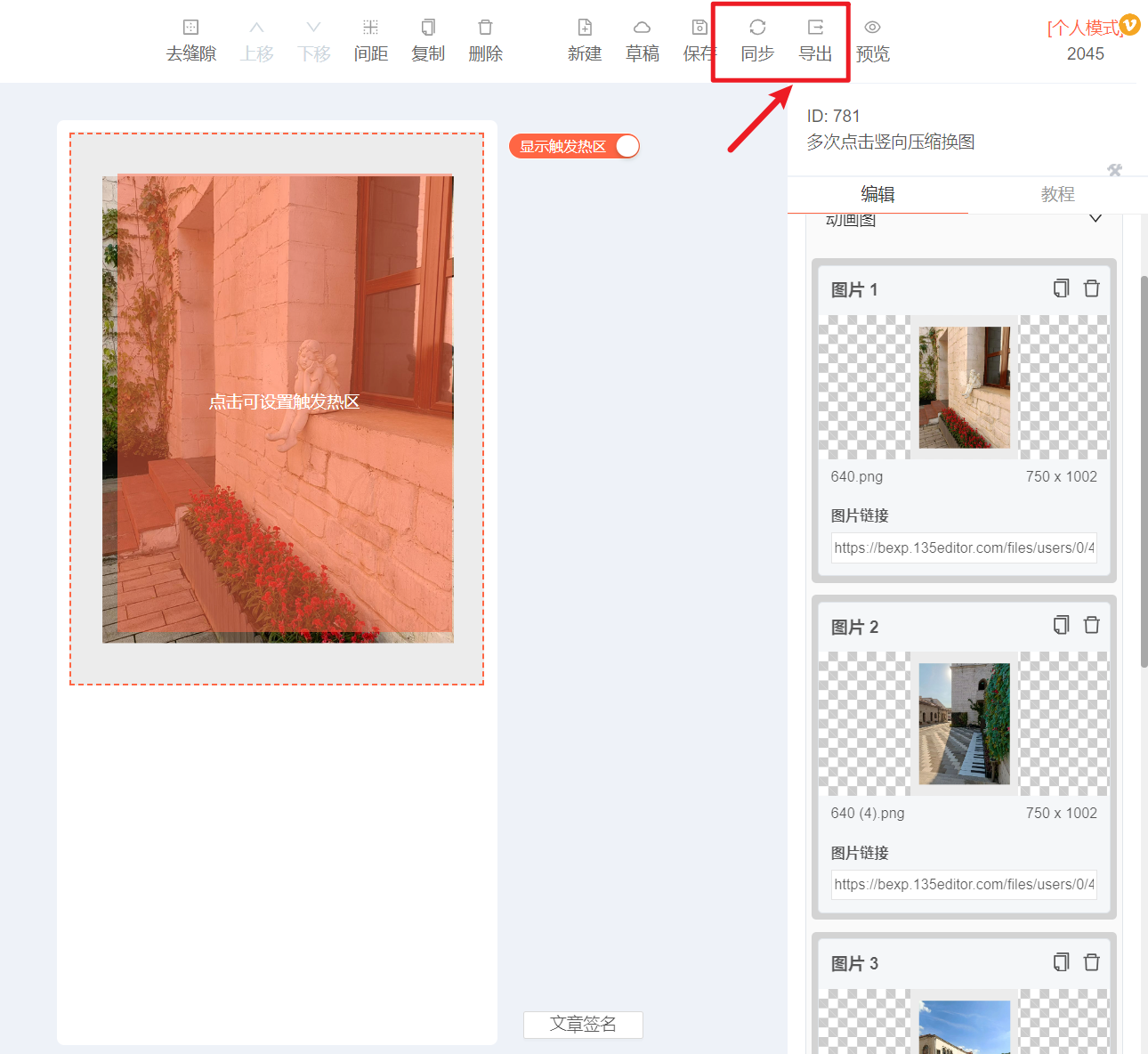1148x1054 pixels.
Task: Click the 2045 number under 个人模式
Action: (x=1086, y=53)
